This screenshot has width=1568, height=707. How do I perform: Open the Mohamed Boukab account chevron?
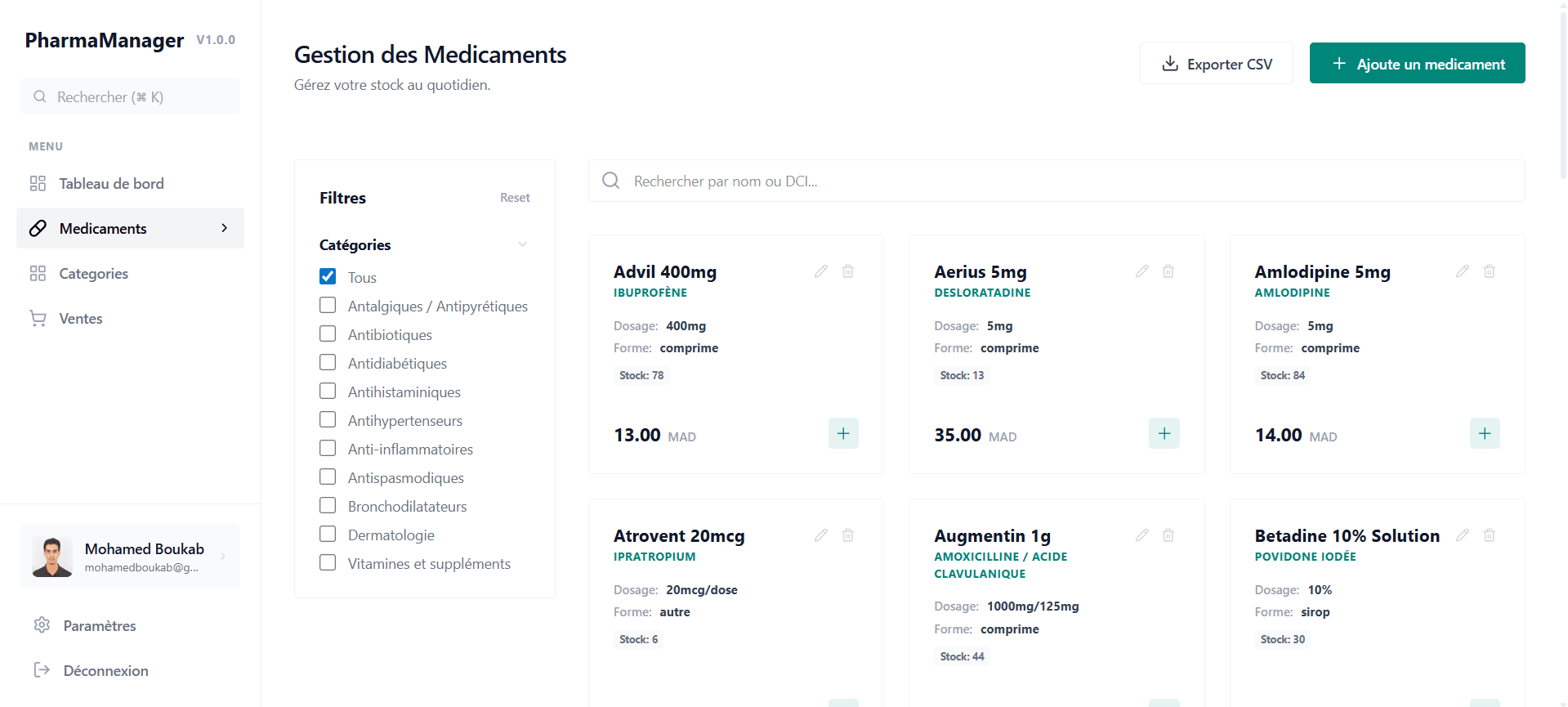[223, 557]
